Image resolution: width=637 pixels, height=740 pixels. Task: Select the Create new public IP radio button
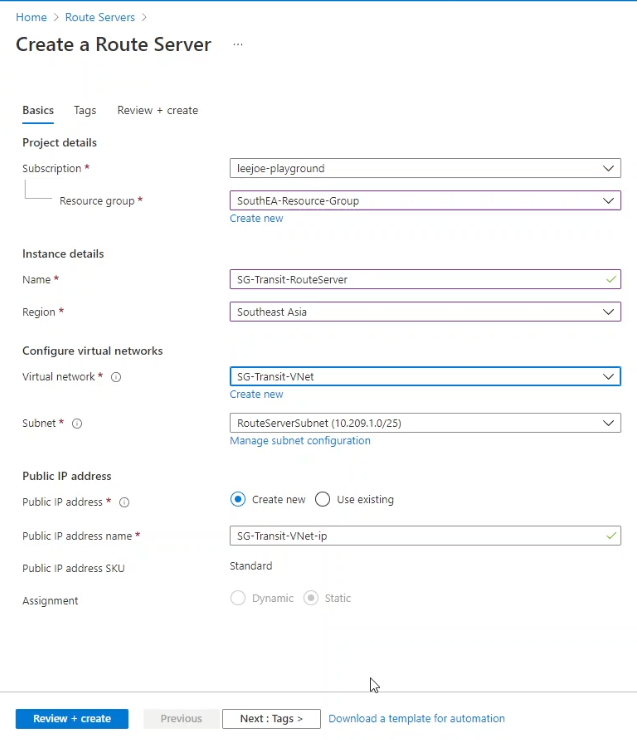(x=238, y=499)
